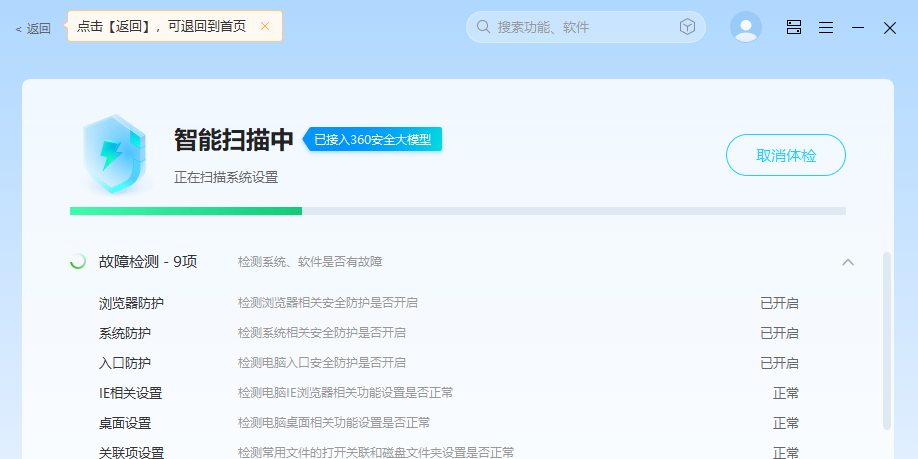Open the user avatar profile
The image size is (918, 459).
[x=745, y=27]
